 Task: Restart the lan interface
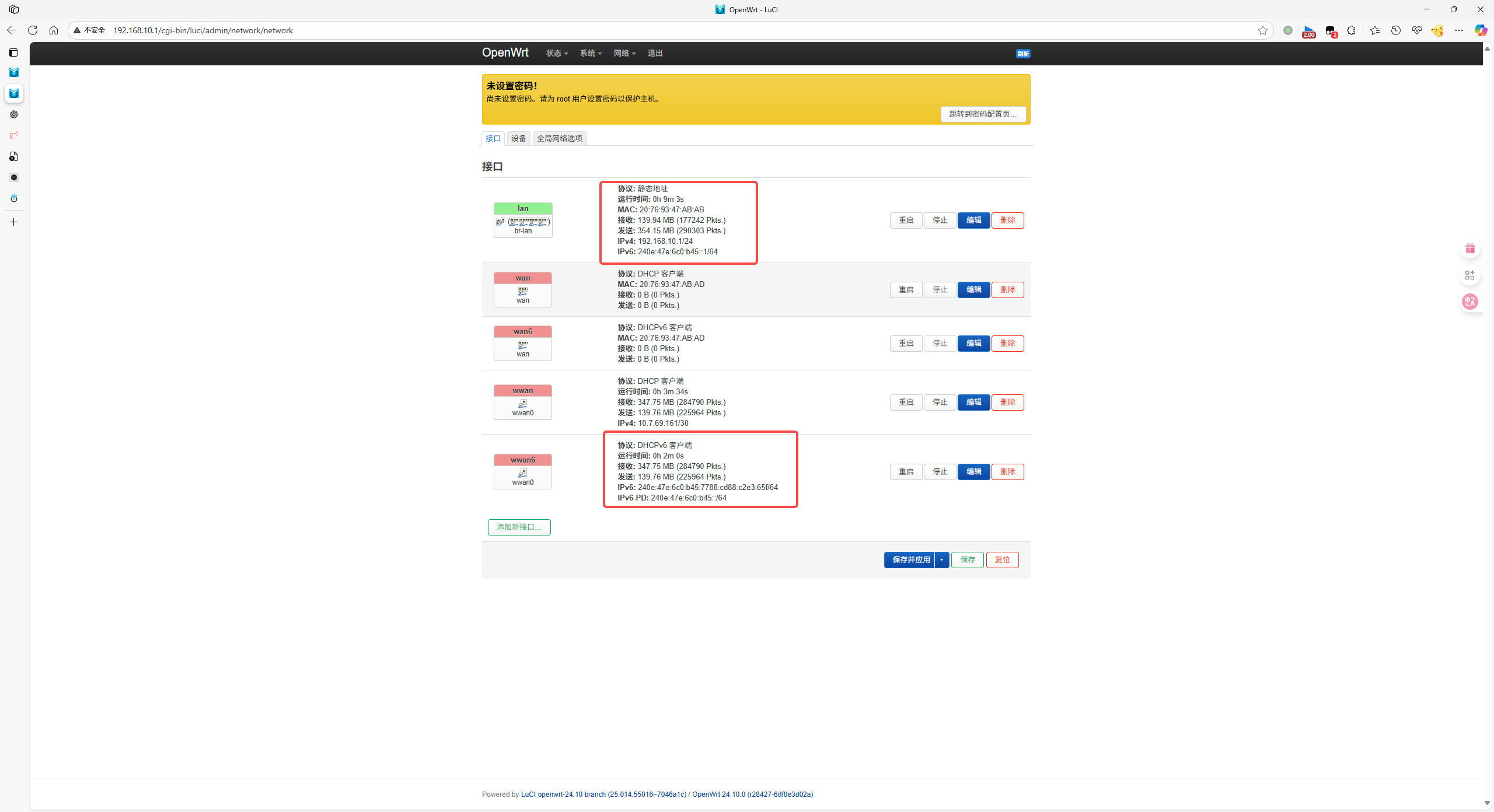[906, 220]
